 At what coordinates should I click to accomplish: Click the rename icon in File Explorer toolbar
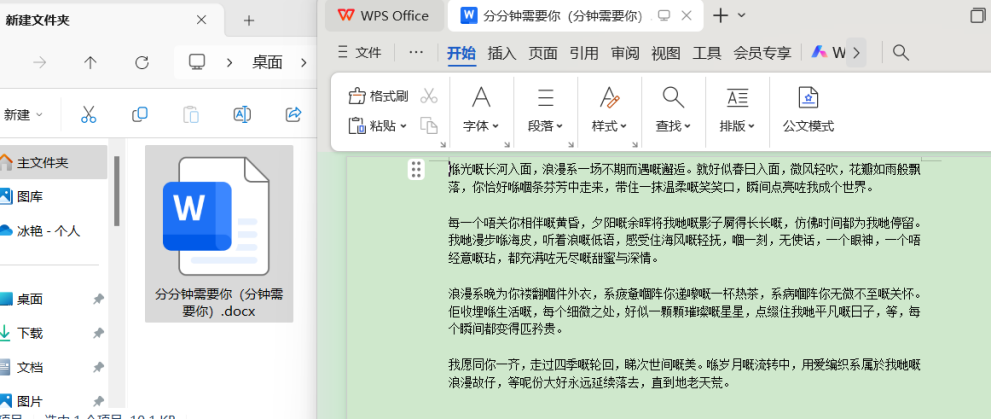coord(241,115)
